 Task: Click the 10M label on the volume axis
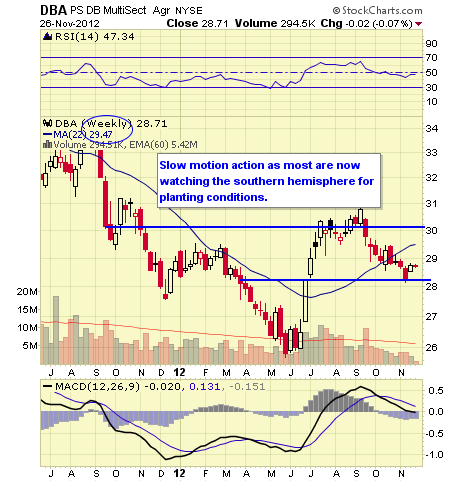pos(27,328)
